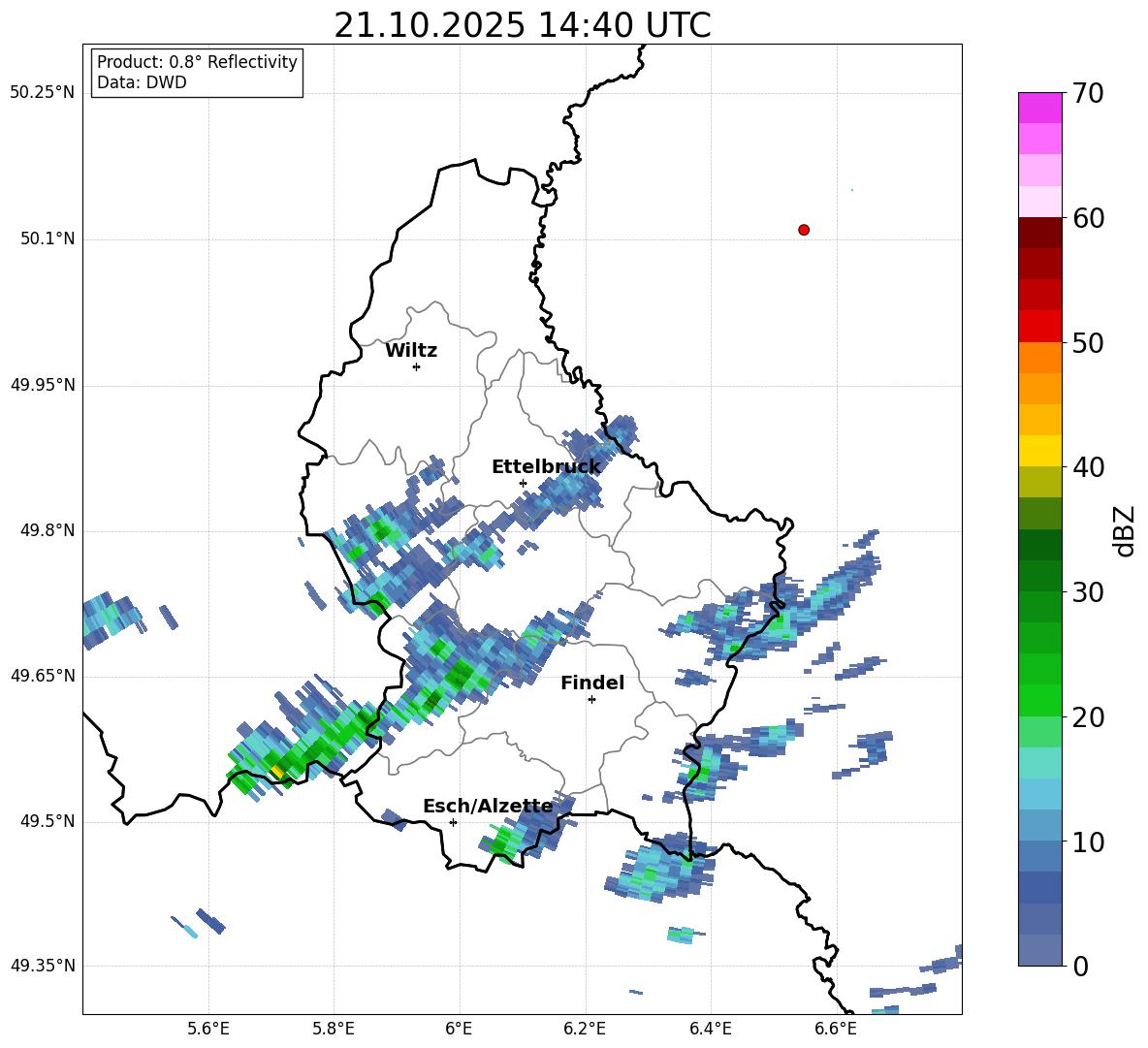Click the yellow high-reflectivity pixel on the southwest echo
This screenshot has width=1148, height=1048.
tap(276, 771)
